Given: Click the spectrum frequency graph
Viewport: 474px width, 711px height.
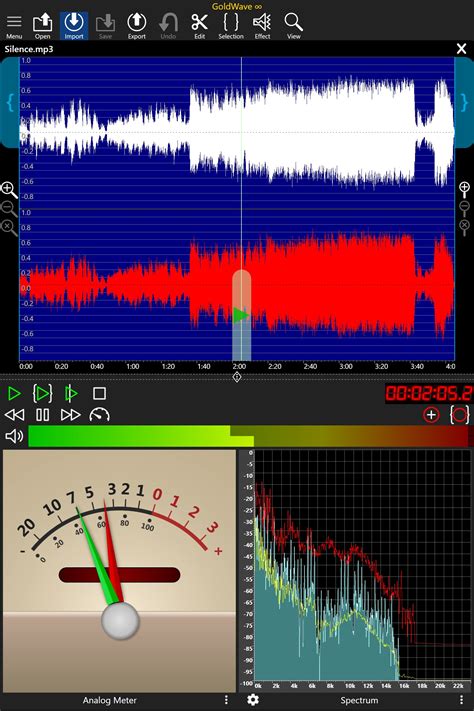Looking at the screenshot, I should point(363,565).
